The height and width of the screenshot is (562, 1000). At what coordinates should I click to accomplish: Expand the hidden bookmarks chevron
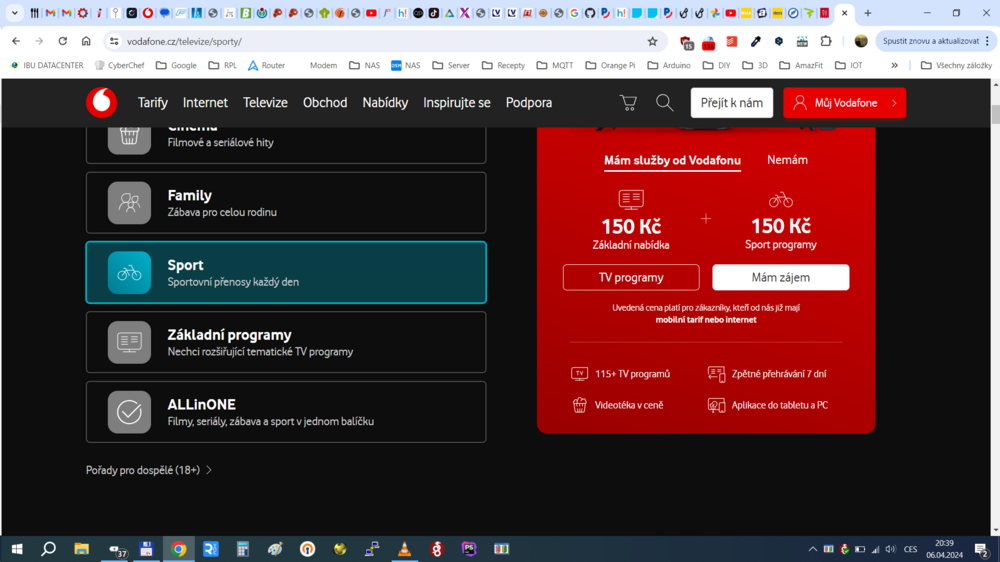(894, 65)
